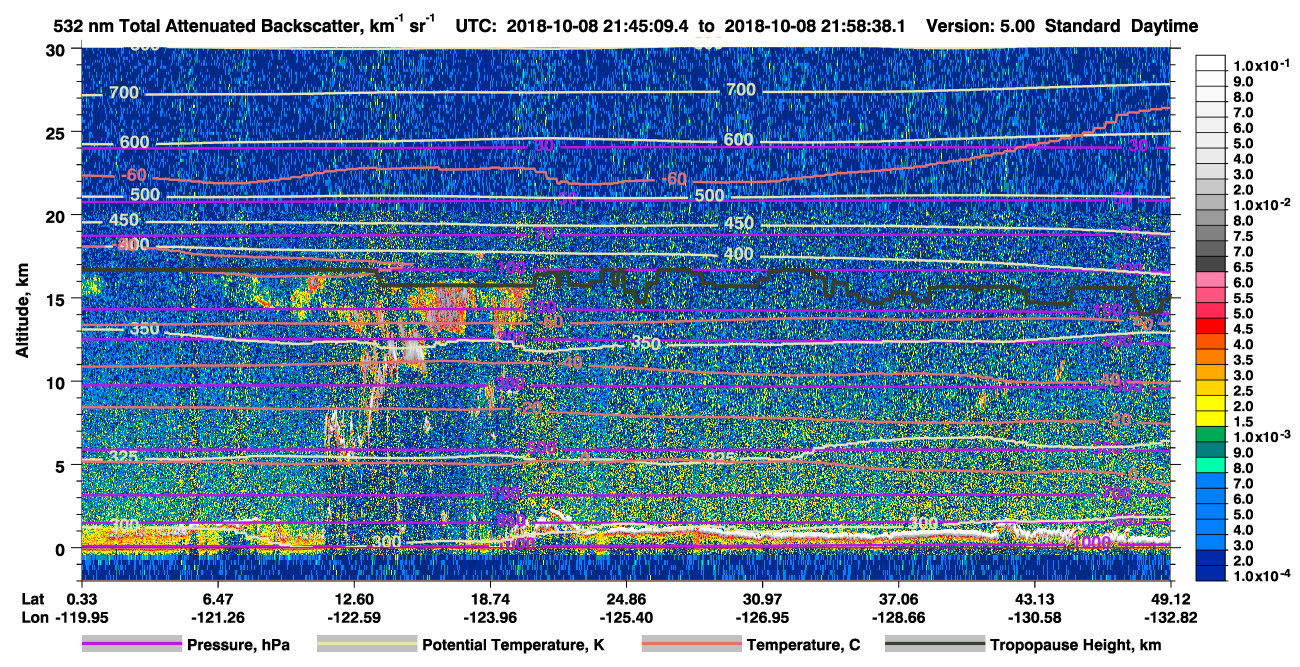Click latitude value '49.12'
The width and height of the screenshot is (1300, 667).
(x=1171, y=599)
